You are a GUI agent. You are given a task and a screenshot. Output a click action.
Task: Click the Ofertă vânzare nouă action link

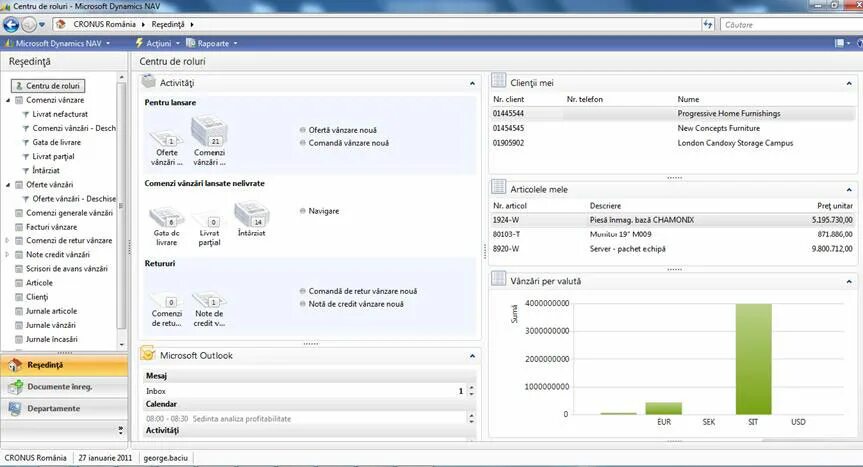(342, 130)
